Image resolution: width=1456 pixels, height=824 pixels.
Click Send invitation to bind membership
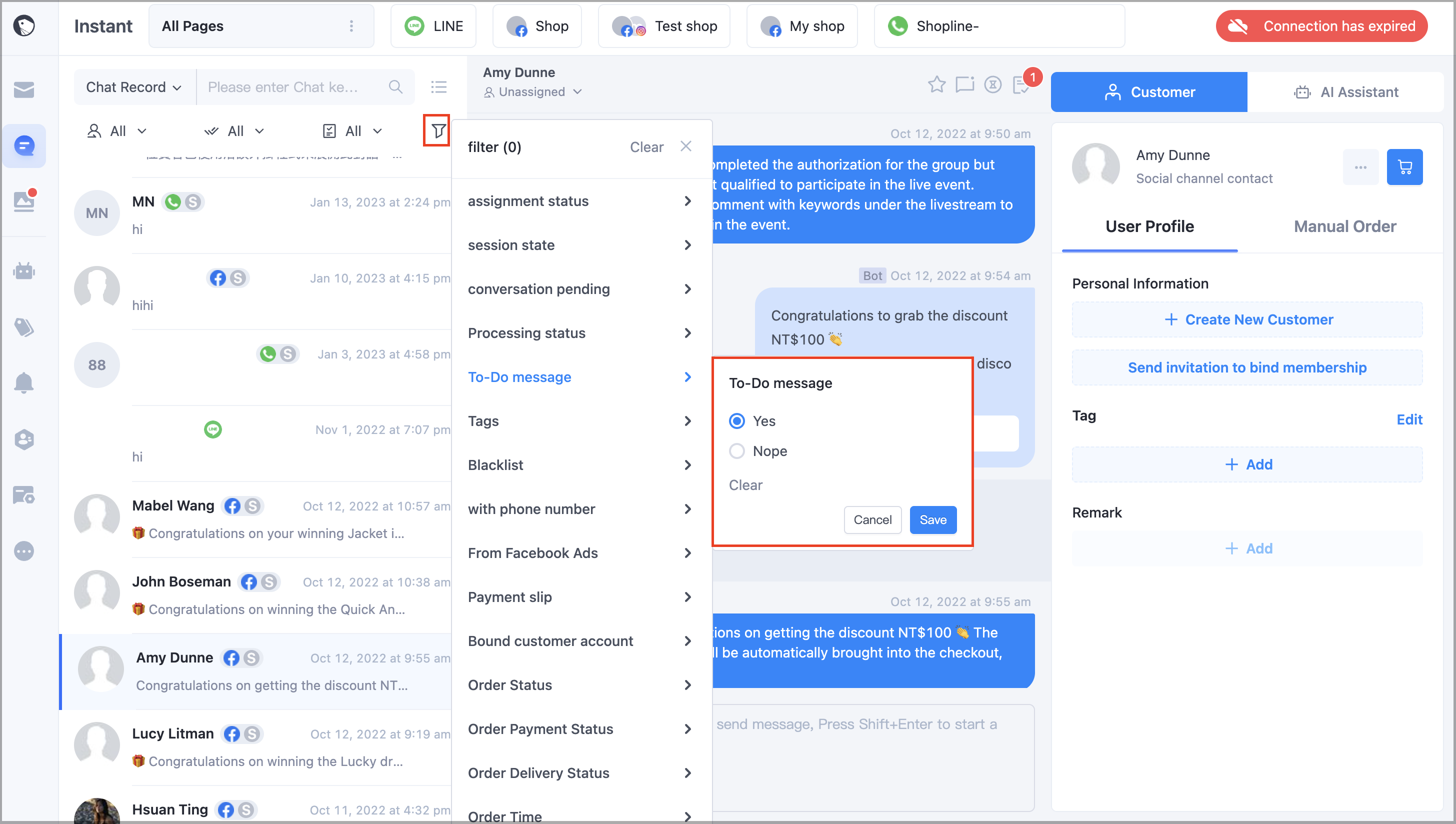click(1246, 367)
